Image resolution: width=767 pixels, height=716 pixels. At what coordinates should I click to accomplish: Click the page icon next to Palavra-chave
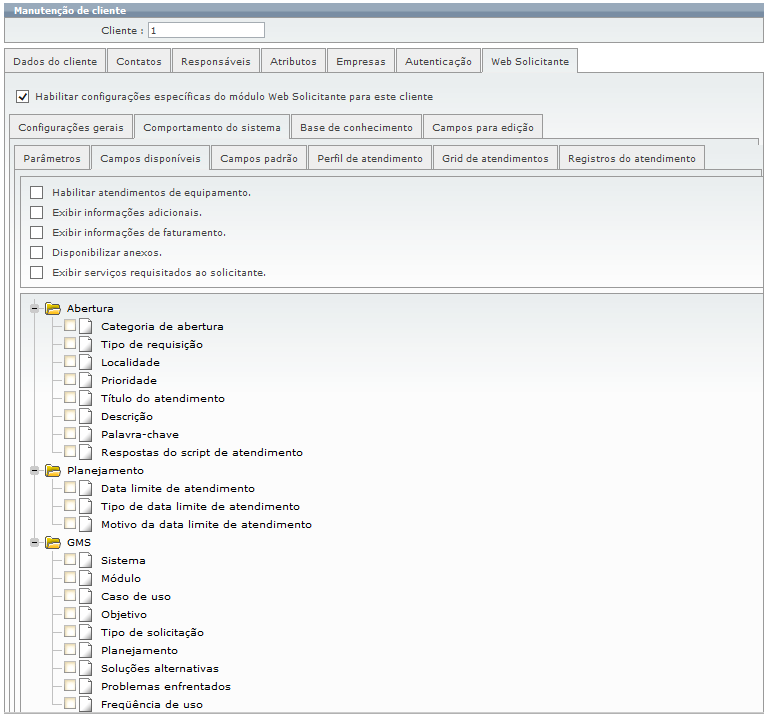[85, 434]
